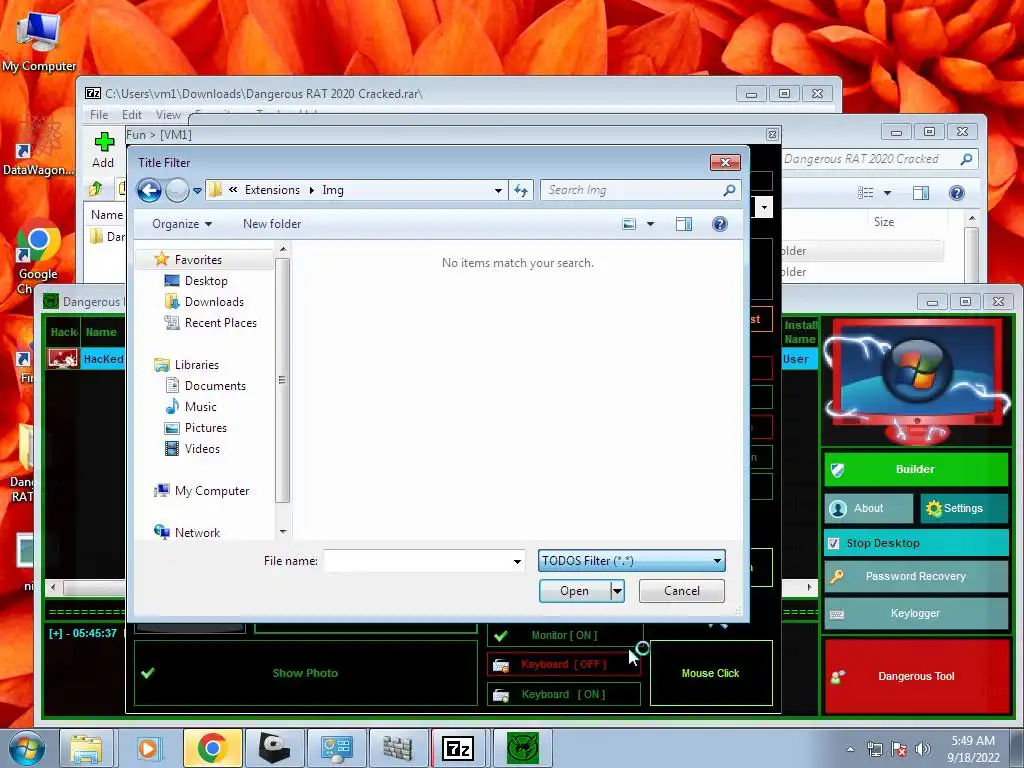Click the Open button's split arrow

[617, 591]
